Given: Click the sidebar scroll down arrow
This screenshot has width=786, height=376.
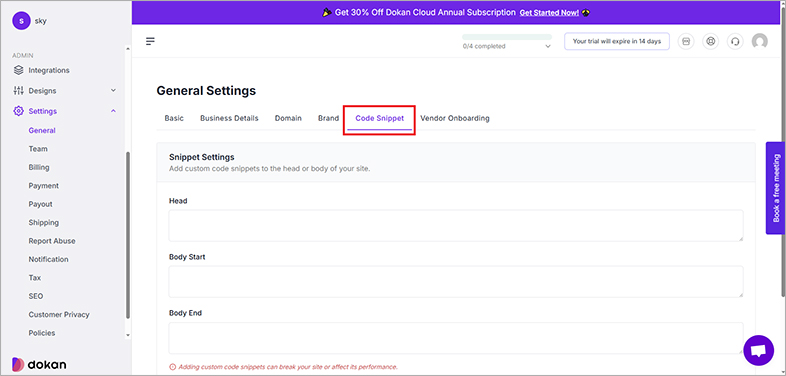Looking at the screenshot, I should click(x=127, y=335).
